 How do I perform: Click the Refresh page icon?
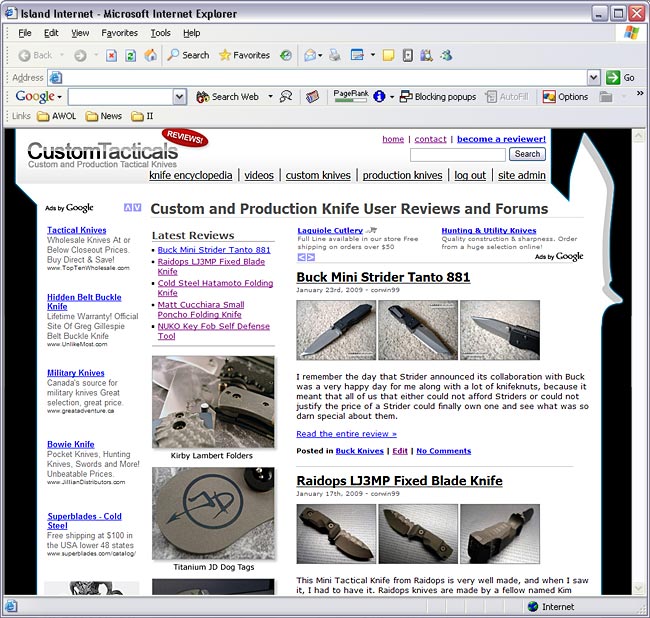click(131, 55)
